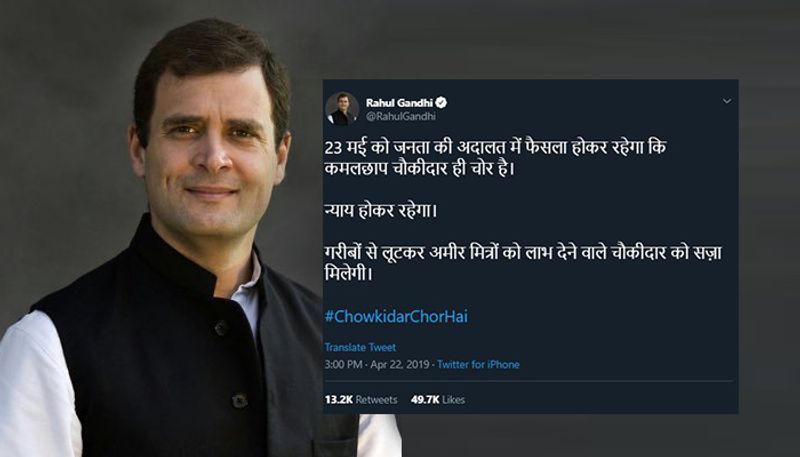View the 13.2K Retweets list
This screenshot has height=457, width=800.
pyautogui.click(x=361, y=400)
